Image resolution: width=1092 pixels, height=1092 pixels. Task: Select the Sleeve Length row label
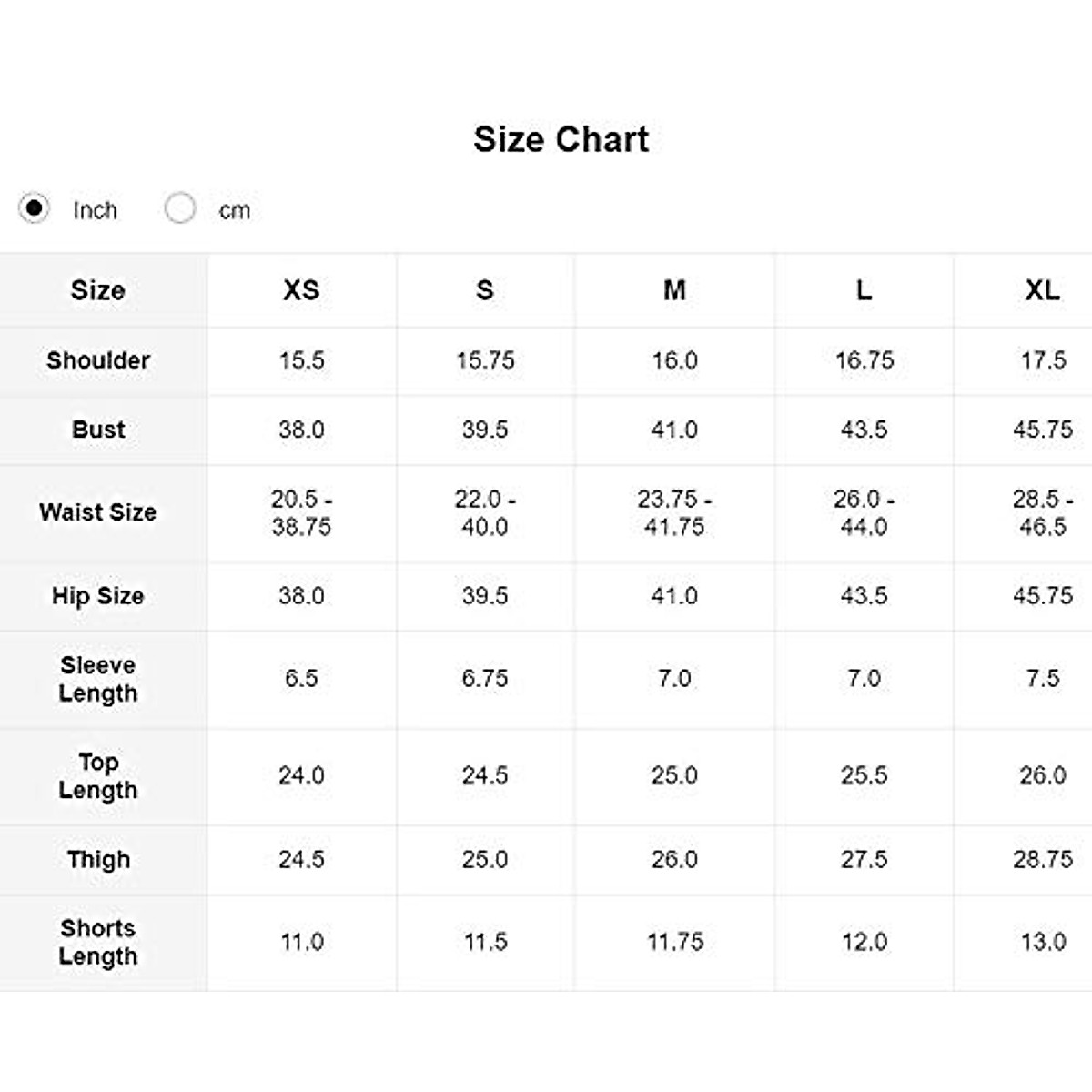[x=98, y=679]
